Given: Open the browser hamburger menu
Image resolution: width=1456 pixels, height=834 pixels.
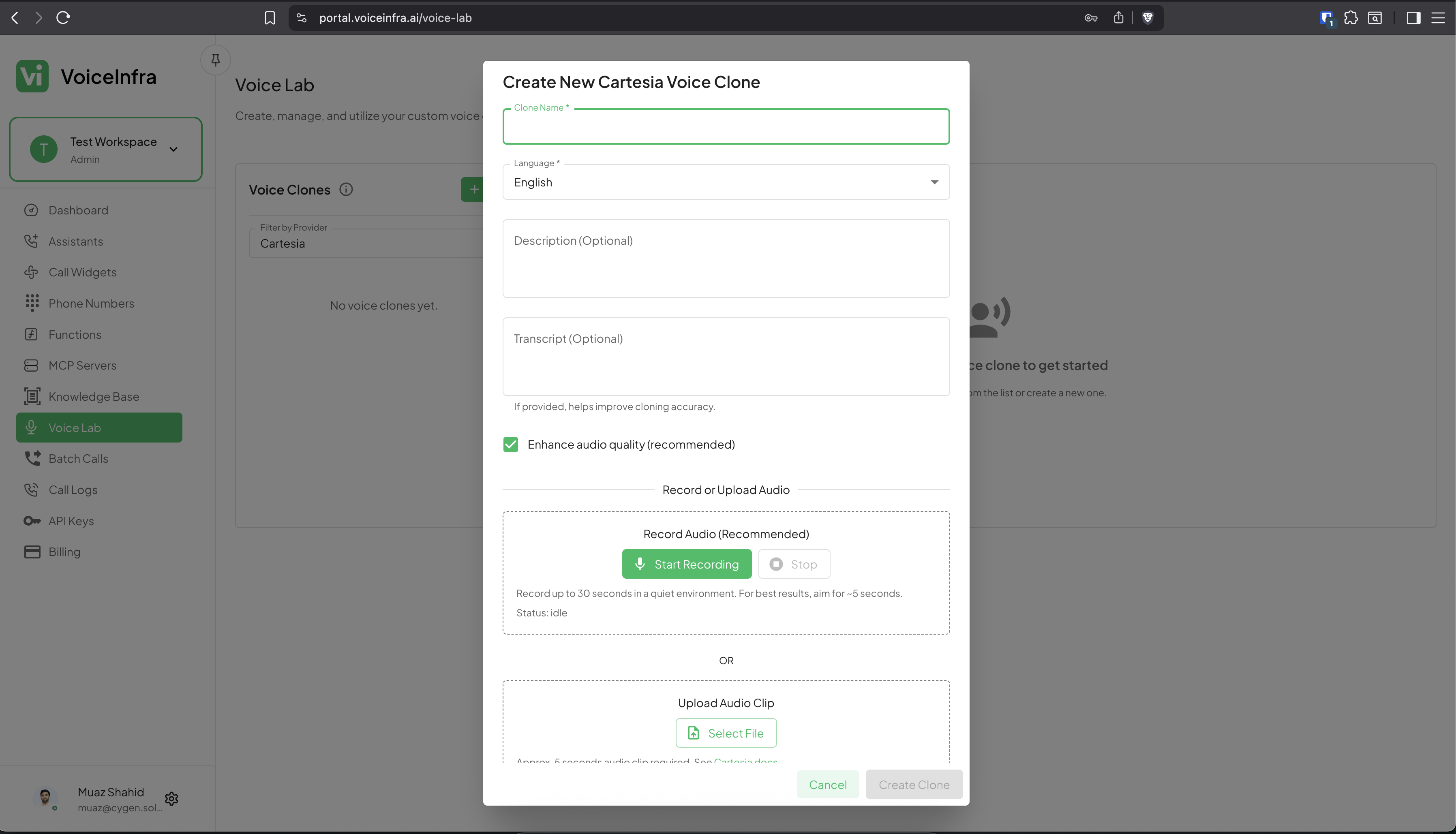Looking at the screenshot, I should pyautogui.click(x=1438, y=18).
